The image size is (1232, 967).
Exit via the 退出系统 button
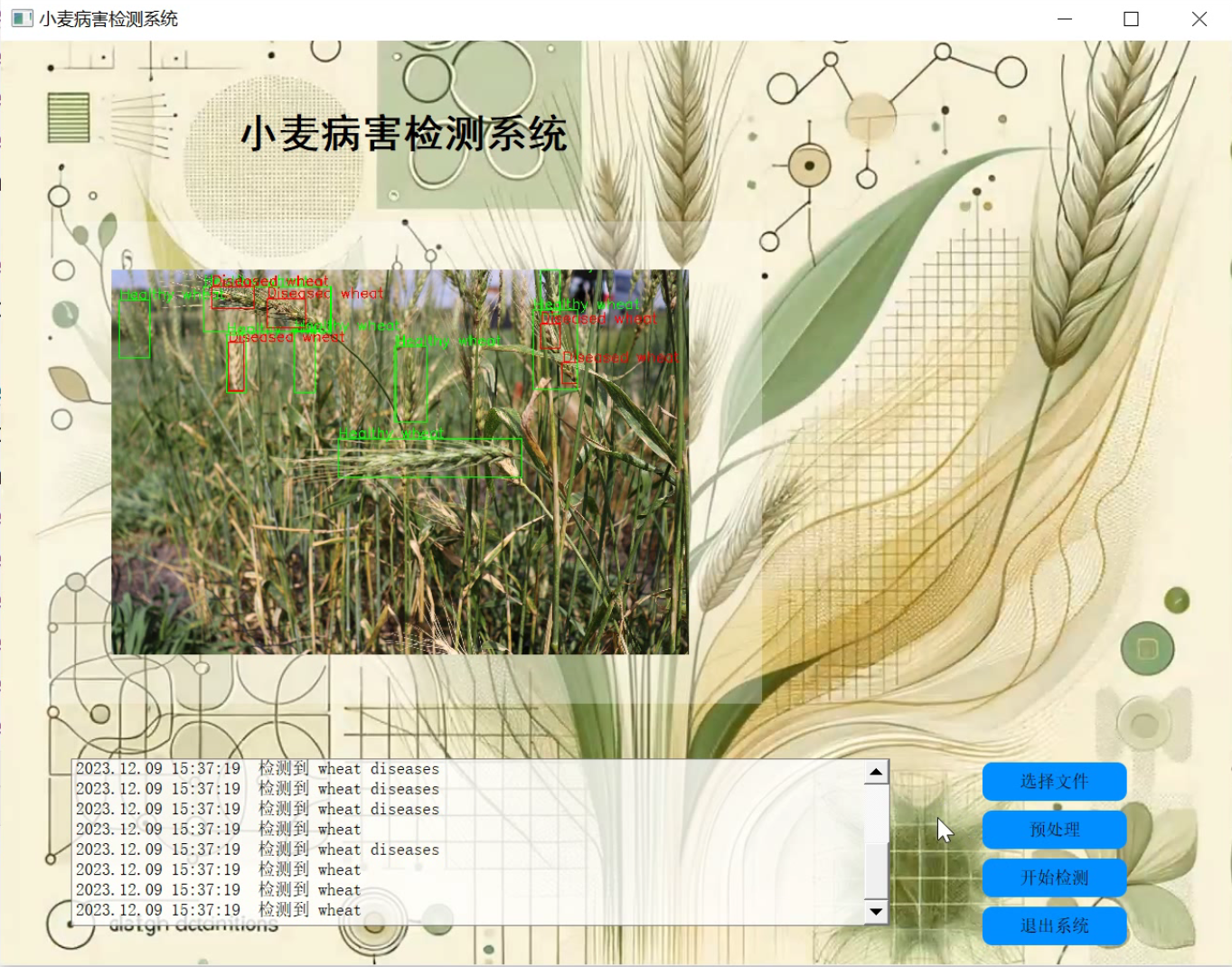point(1054,925)
